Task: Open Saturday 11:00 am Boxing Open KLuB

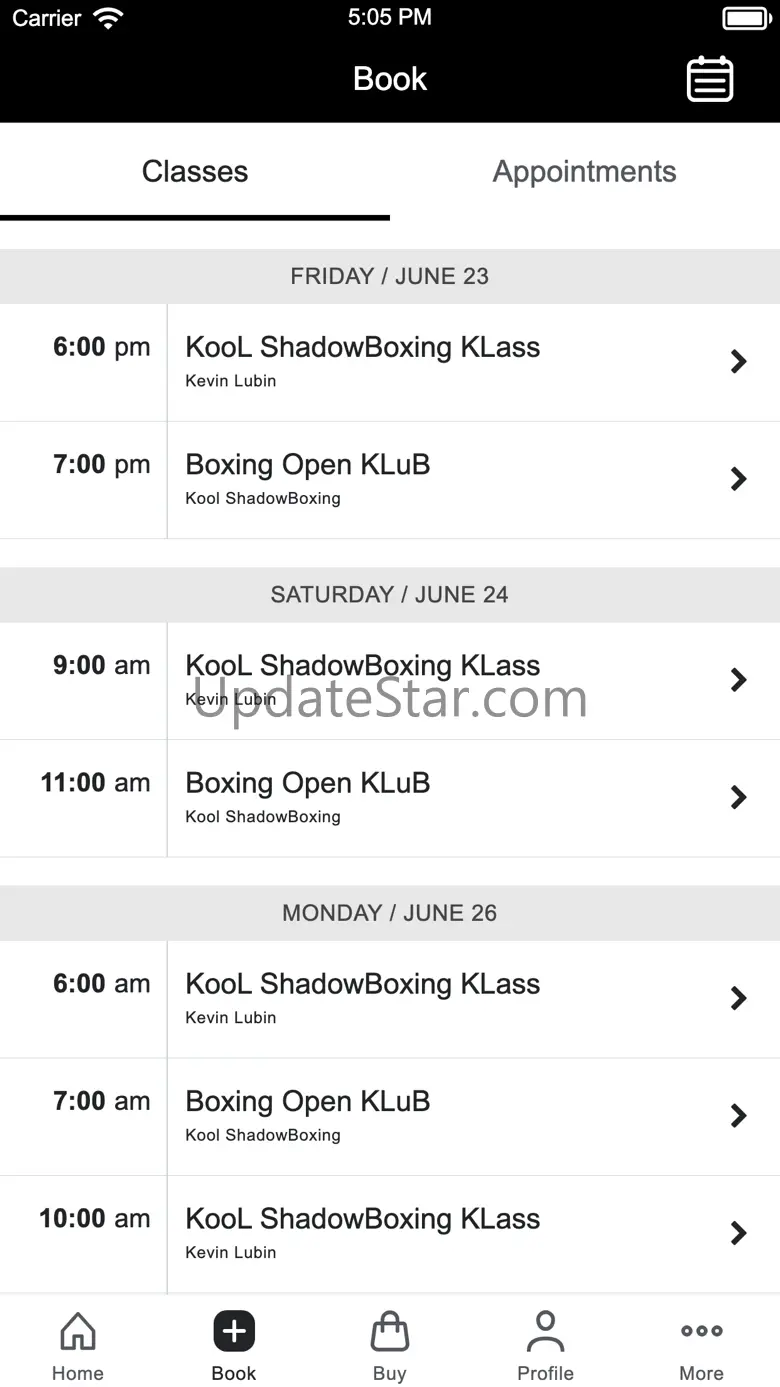Action: (x=390, y=798)
